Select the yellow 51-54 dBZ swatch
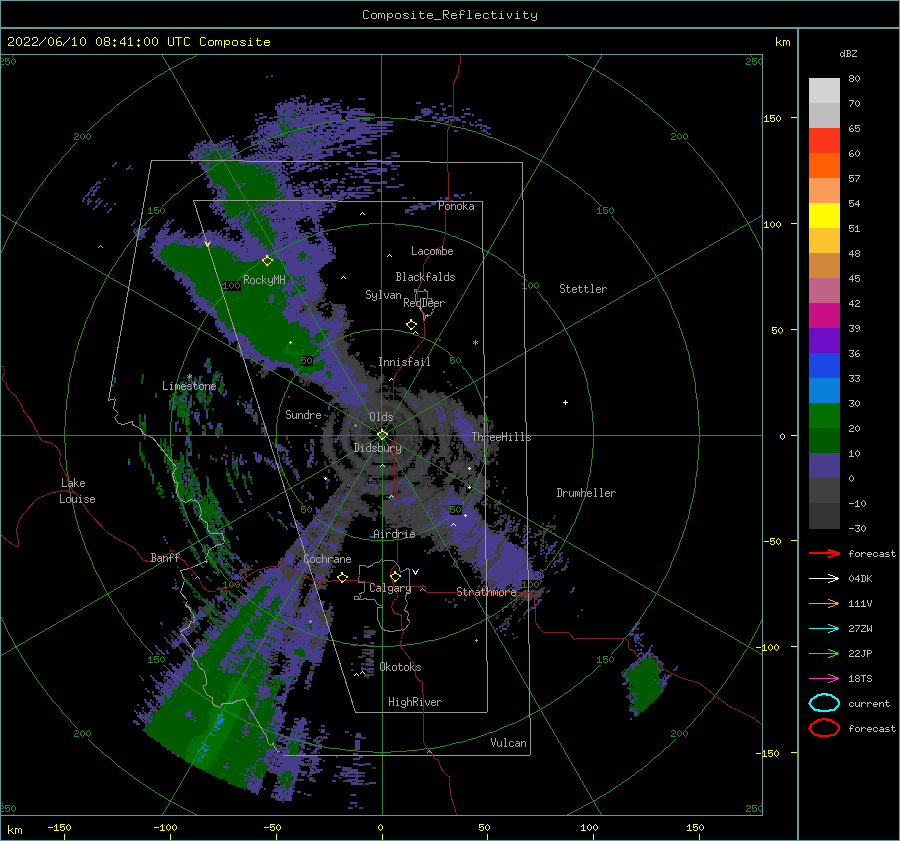The width and height of the screenshot is (900, 841). click(x=824, y=215)
